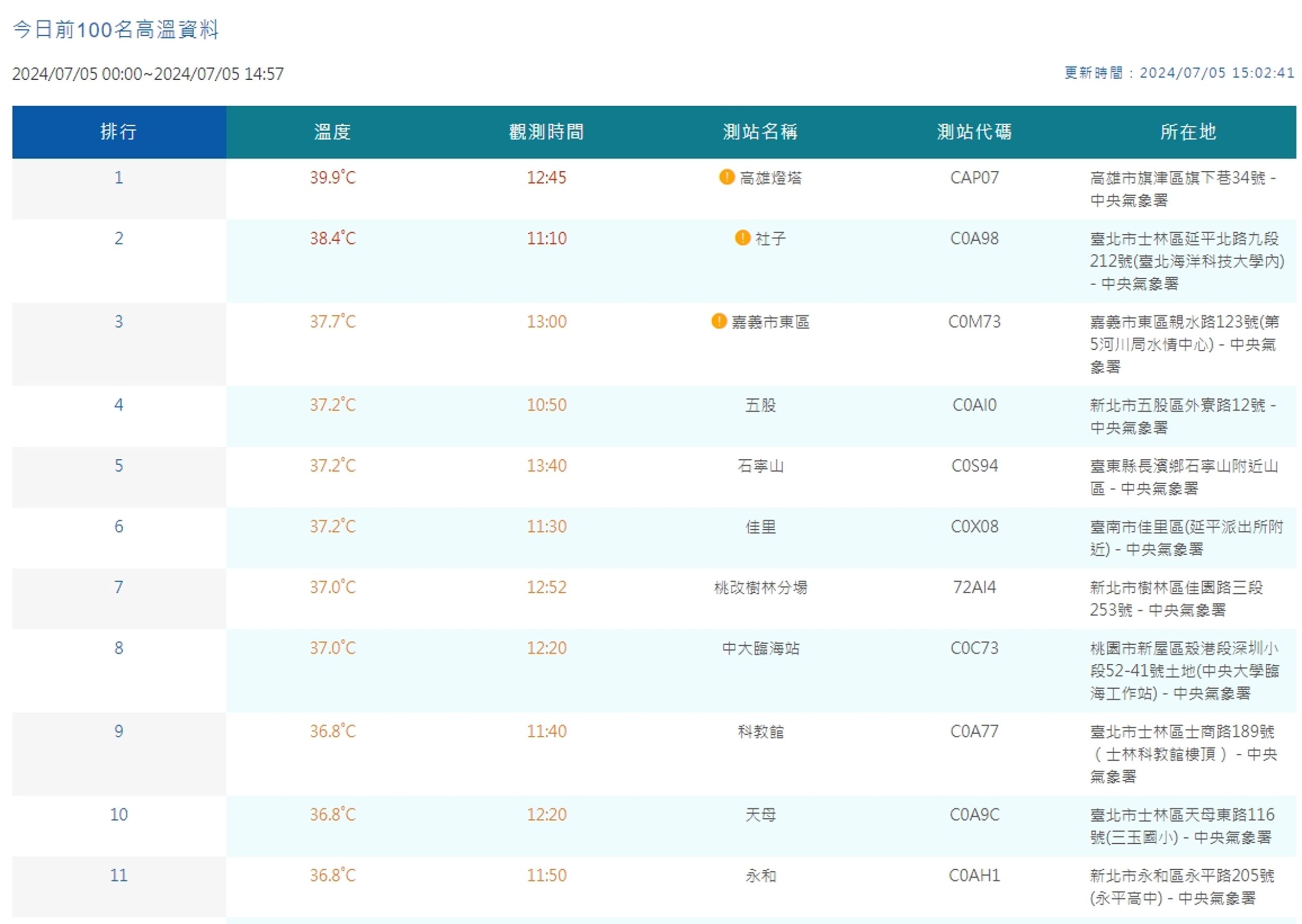Click the orange alert icon beside 社子
This screenshot has width=1302, height=924.
(x=743, y=238)
